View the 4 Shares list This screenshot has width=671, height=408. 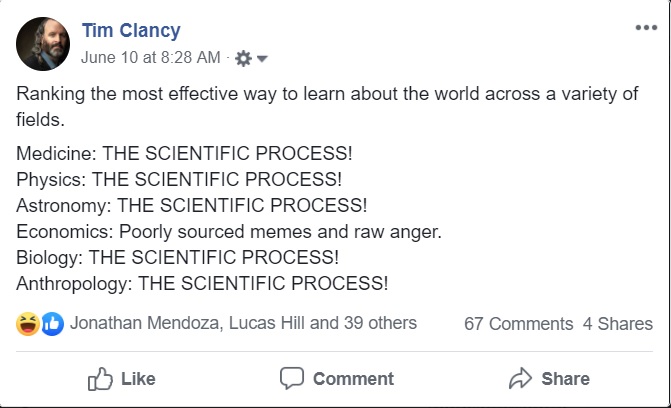(x=617, y=324)
